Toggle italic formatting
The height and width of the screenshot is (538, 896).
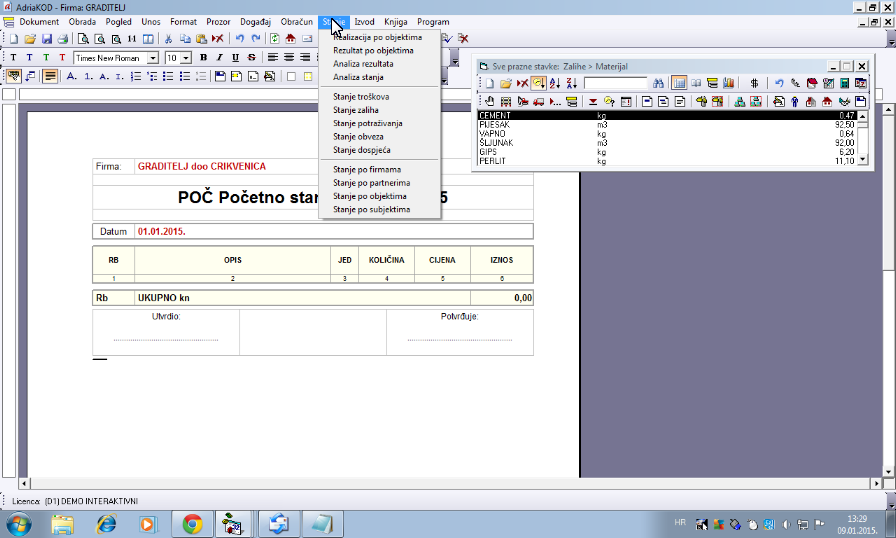(219, 58)
